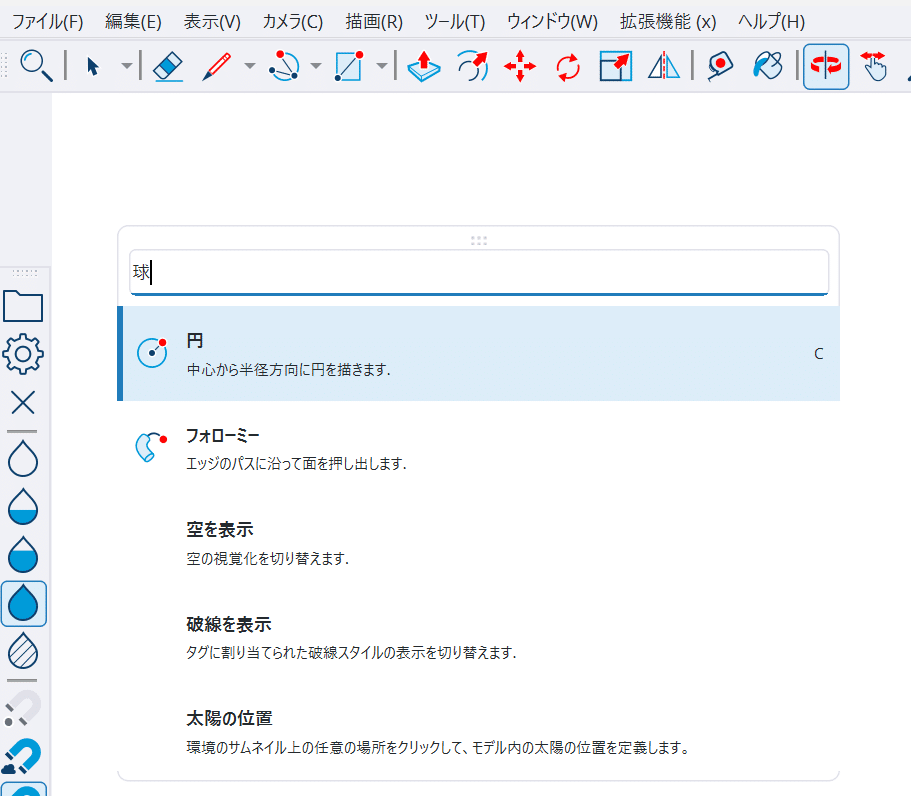This screenshot has height=796, width=911.
Task: Open the ウィンドウ(W) menu
Action: (553, 22)
